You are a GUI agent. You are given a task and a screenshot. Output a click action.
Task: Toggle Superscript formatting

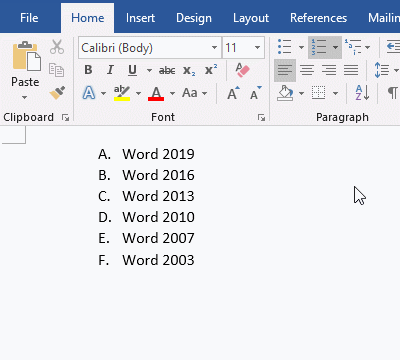(211, 70)
